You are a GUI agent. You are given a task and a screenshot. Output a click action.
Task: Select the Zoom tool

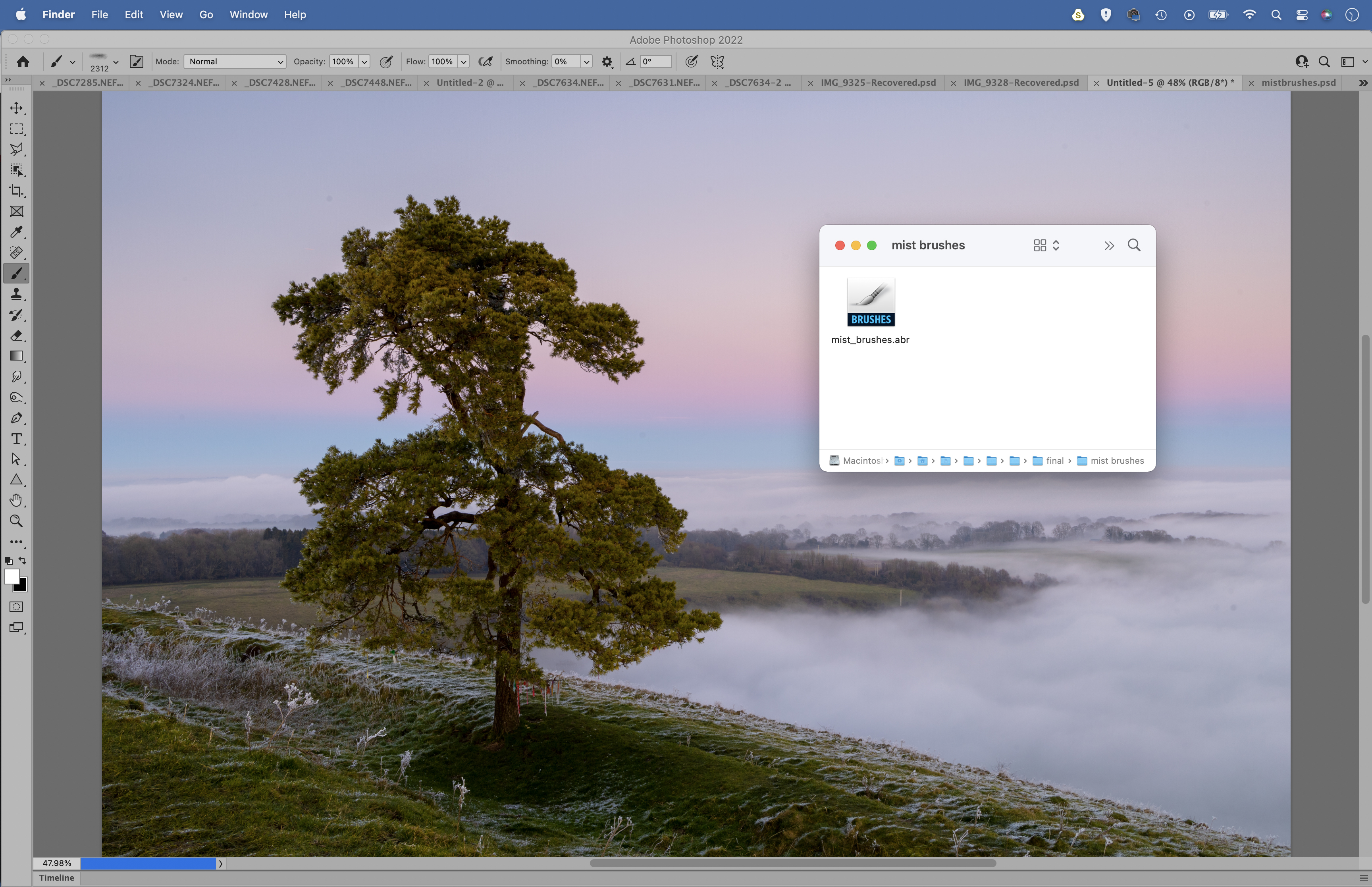point(16,521)
